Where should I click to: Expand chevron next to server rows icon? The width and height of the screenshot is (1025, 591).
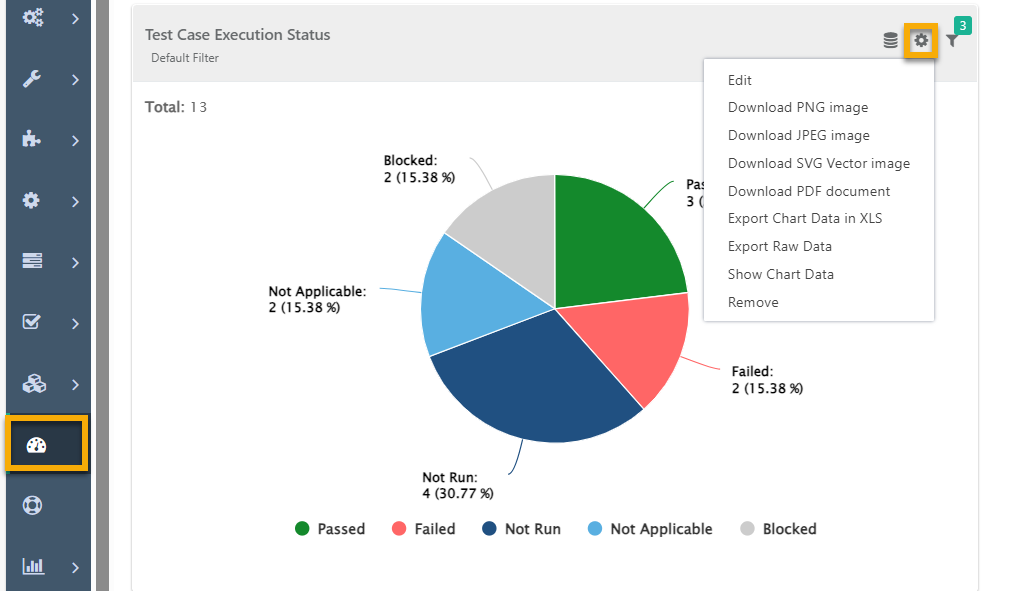coord(75,262)
